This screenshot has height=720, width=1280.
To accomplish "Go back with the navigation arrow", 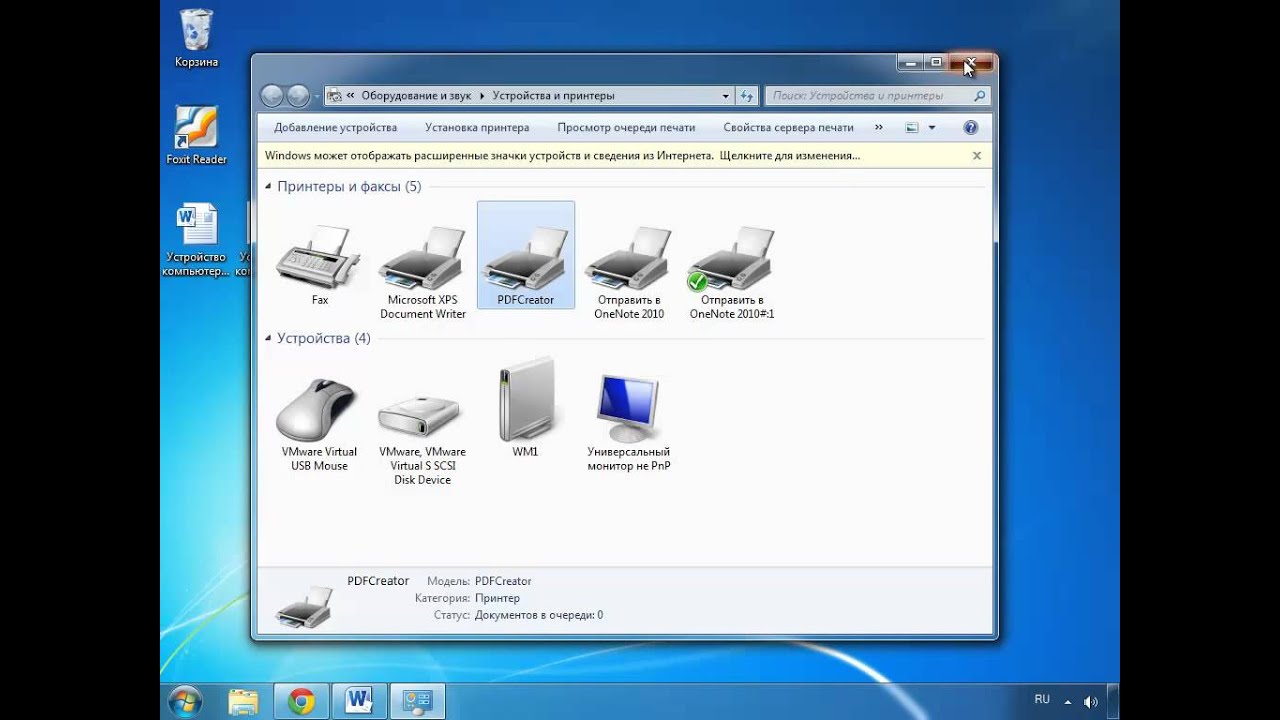I will (x=272, y=96).
